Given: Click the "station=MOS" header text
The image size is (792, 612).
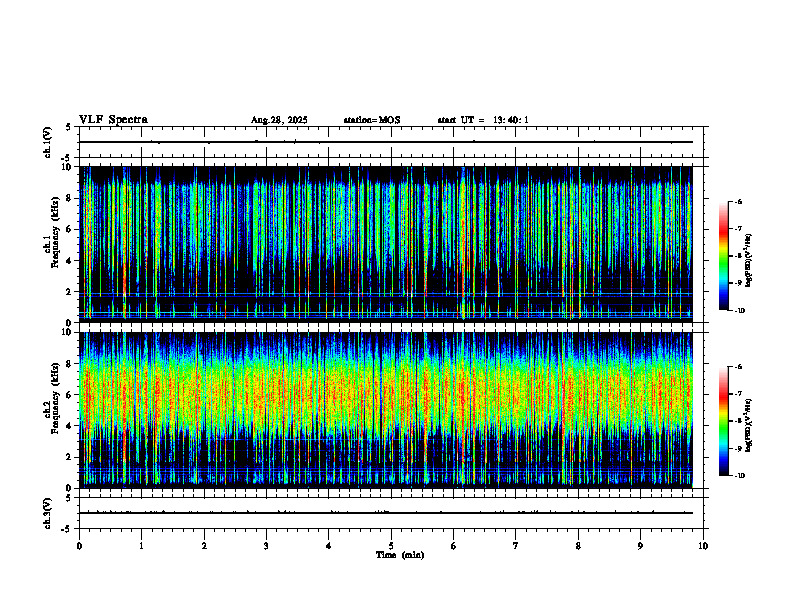Looking at the screenshot, I should point(372,120).
